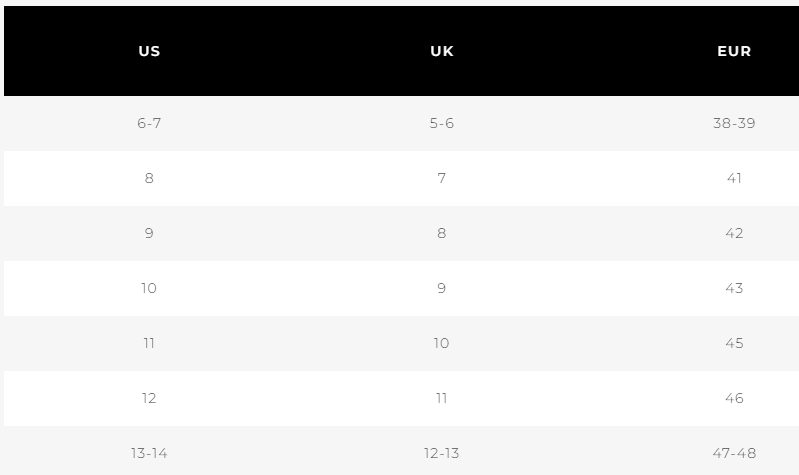
Task: Select the EUR size 47-48 cell
Action: [734, 453]
